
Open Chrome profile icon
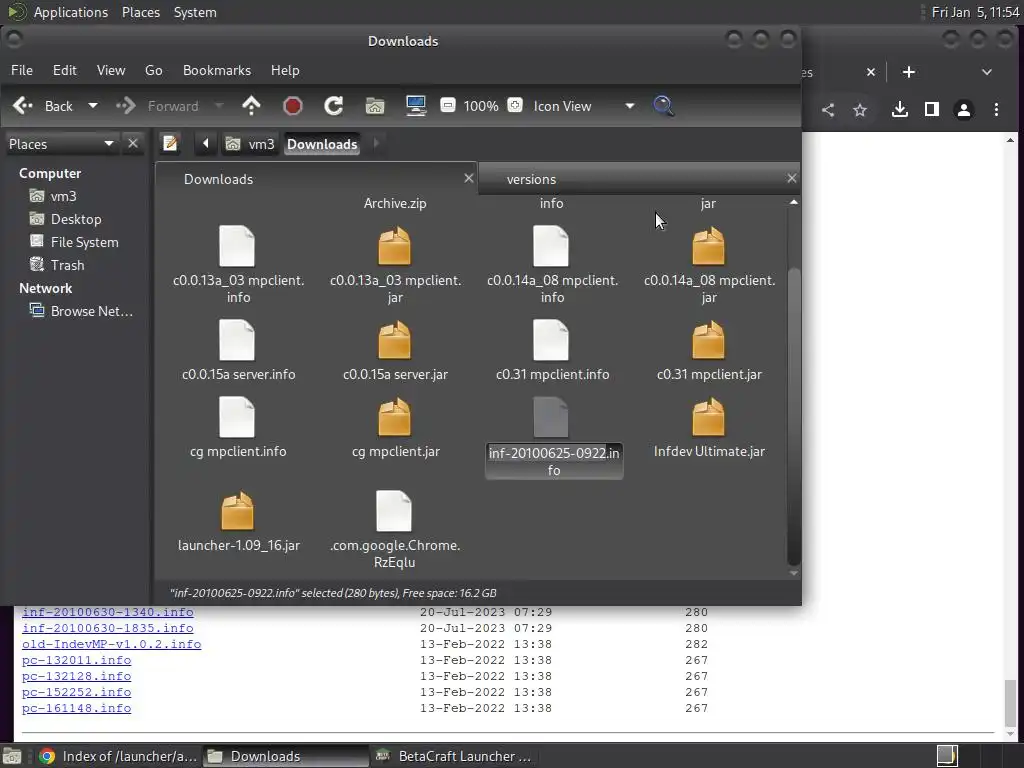pyautogui.click(x=964, y=110)
